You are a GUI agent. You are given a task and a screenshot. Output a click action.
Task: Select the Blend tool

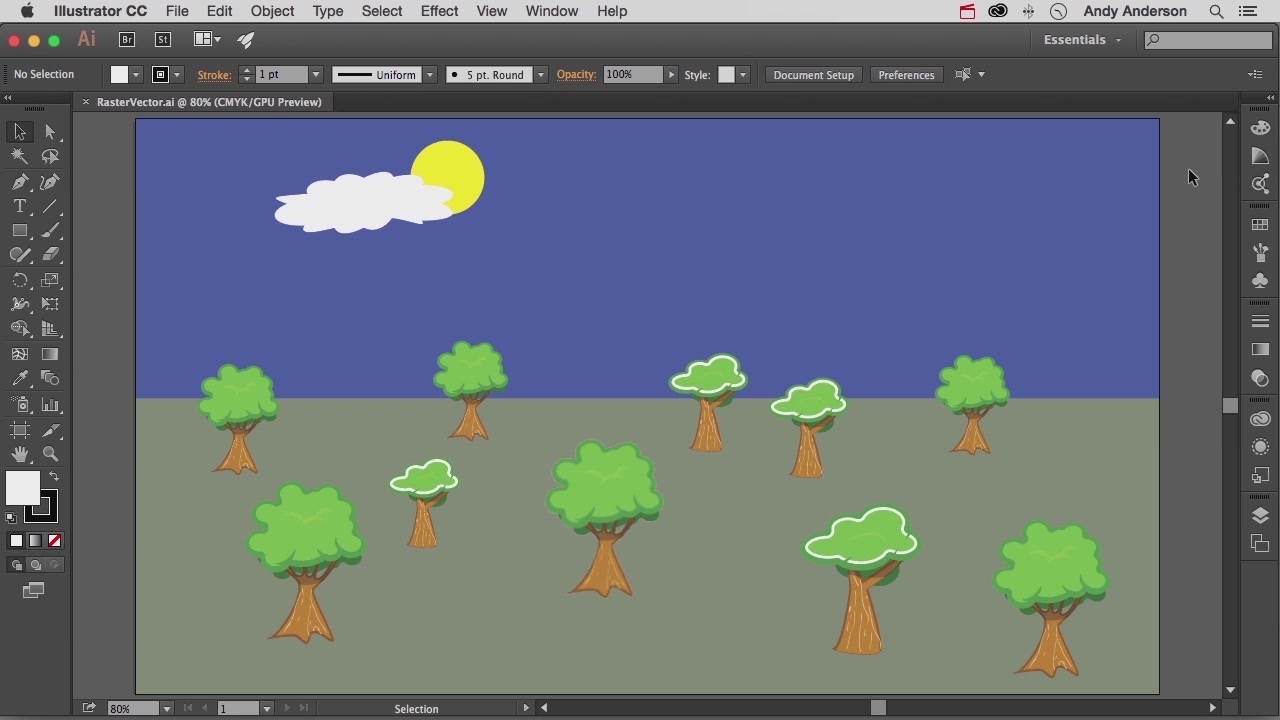pyautogui.click(x=50, y=379)
